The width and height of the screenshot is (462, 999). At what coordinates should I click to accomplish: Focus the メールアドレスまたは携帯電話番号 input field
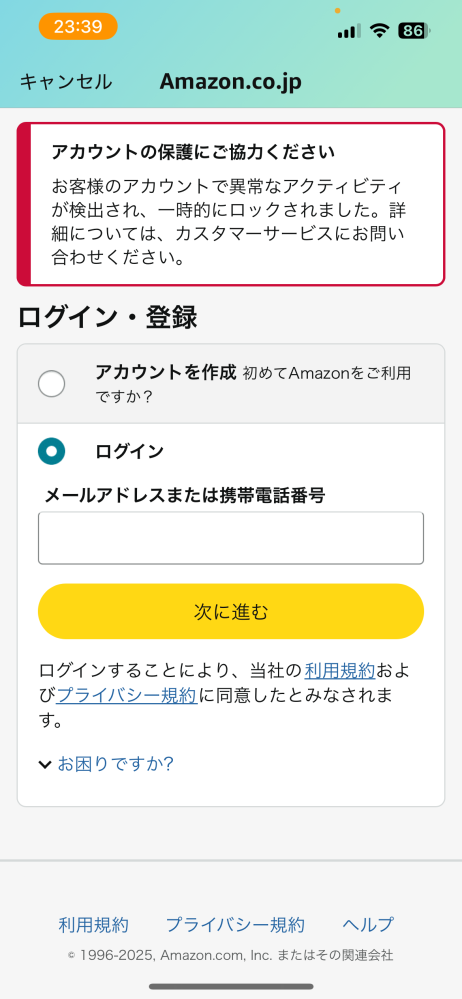pyautogui.click(x=231, y=538)
